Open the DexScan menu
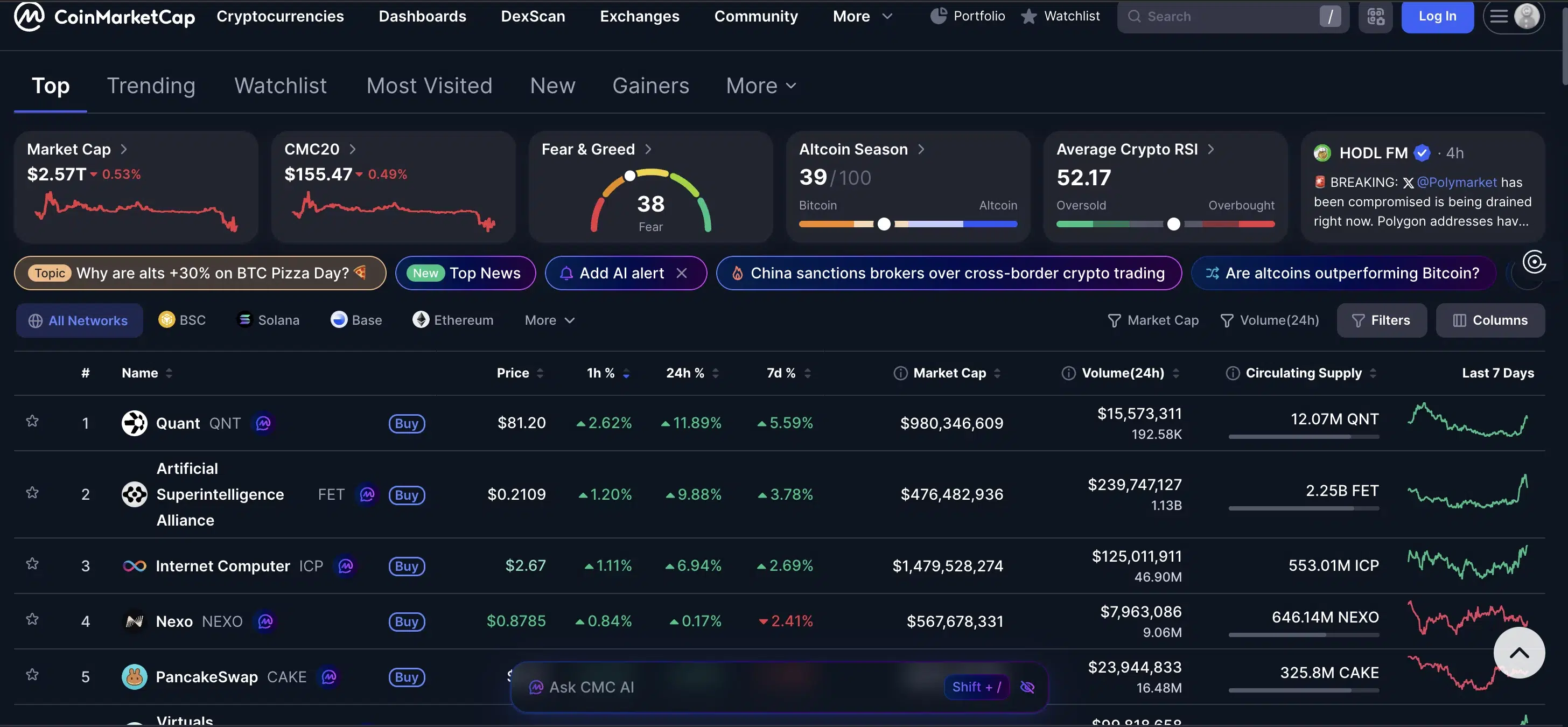1568x727 pixels. click(533, 17)
